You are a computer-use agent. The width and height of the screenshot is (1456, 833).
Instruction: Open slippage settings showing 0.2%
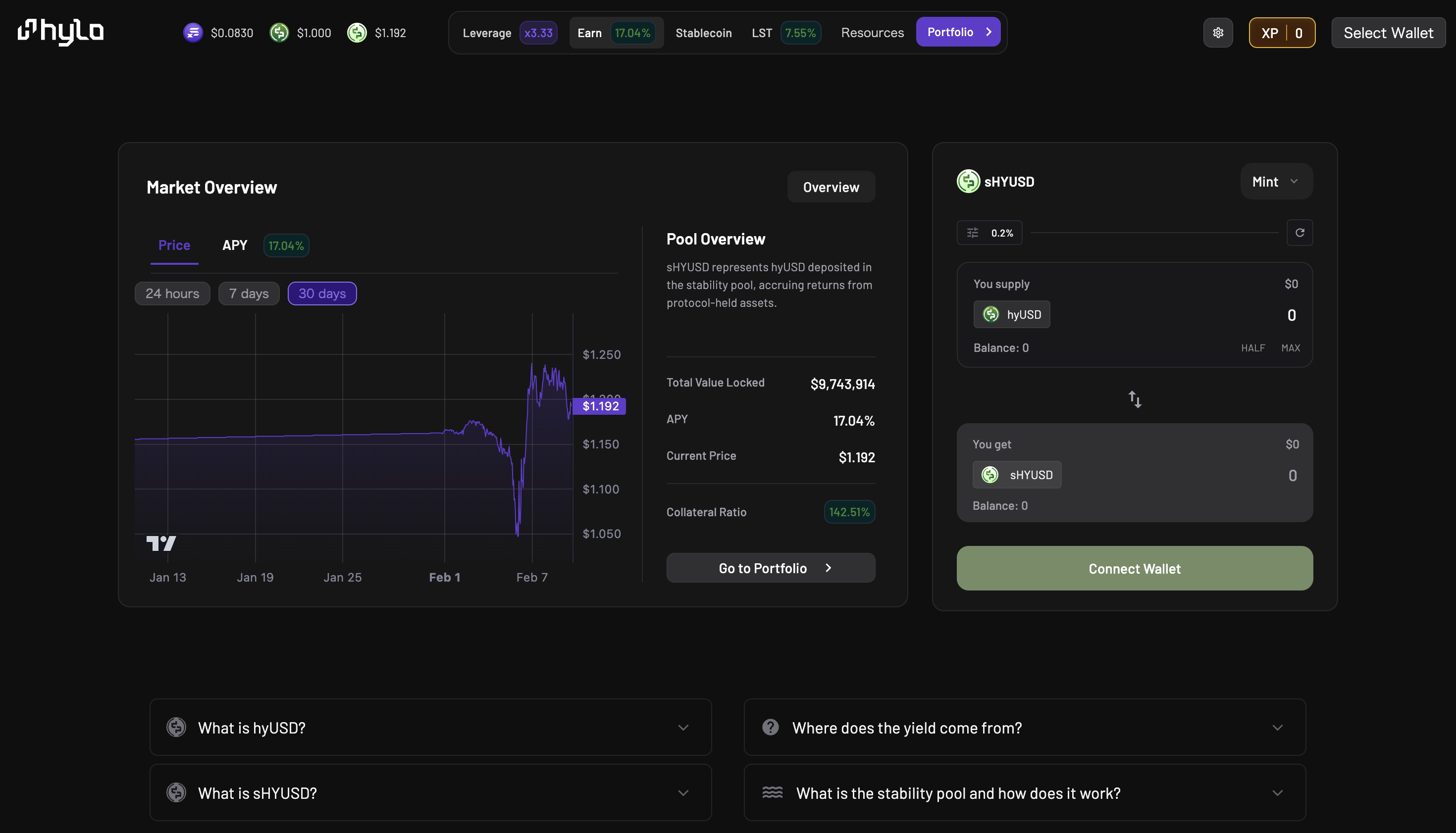[x=989, y=233]
